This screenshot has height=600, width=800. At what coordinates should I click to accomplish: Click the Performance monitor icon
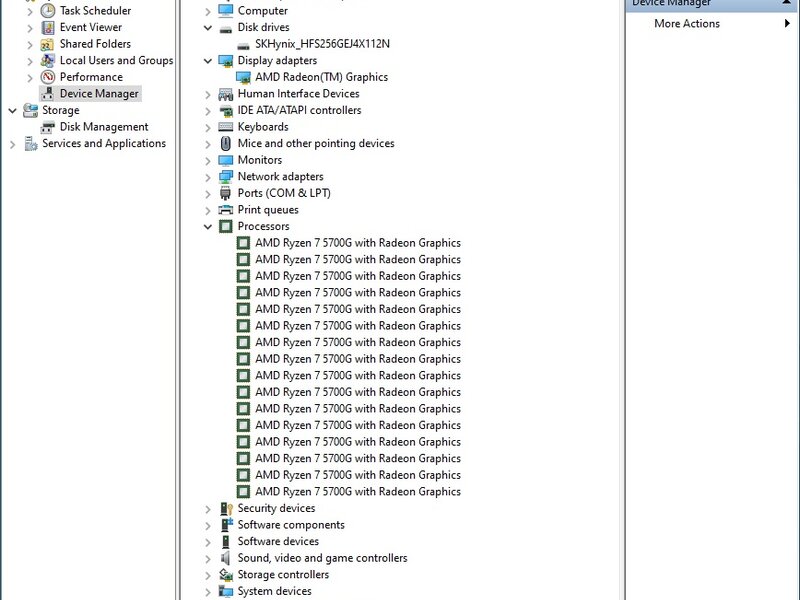[48, 77]
